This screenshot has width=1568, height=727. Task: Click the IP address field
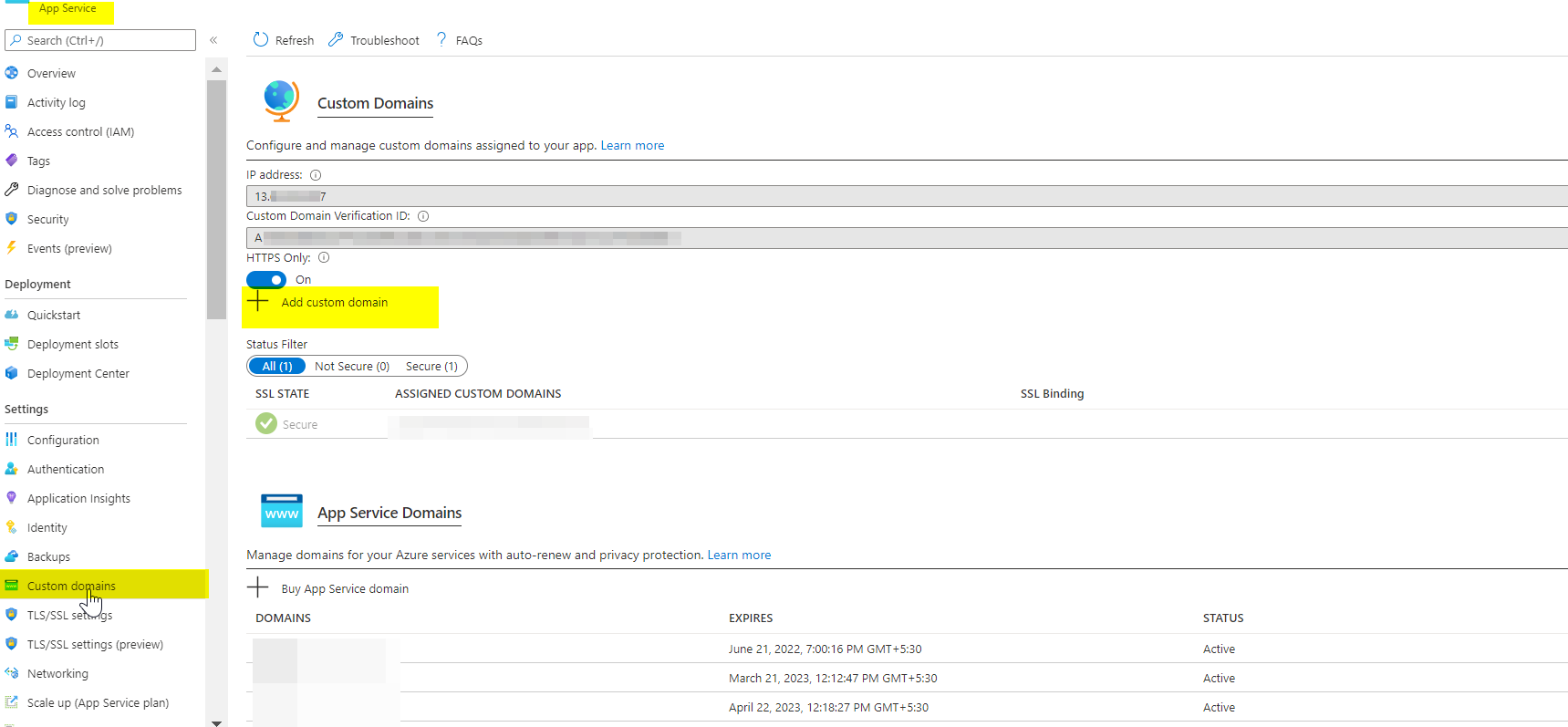pyautogui.click(x=907, y=196)
